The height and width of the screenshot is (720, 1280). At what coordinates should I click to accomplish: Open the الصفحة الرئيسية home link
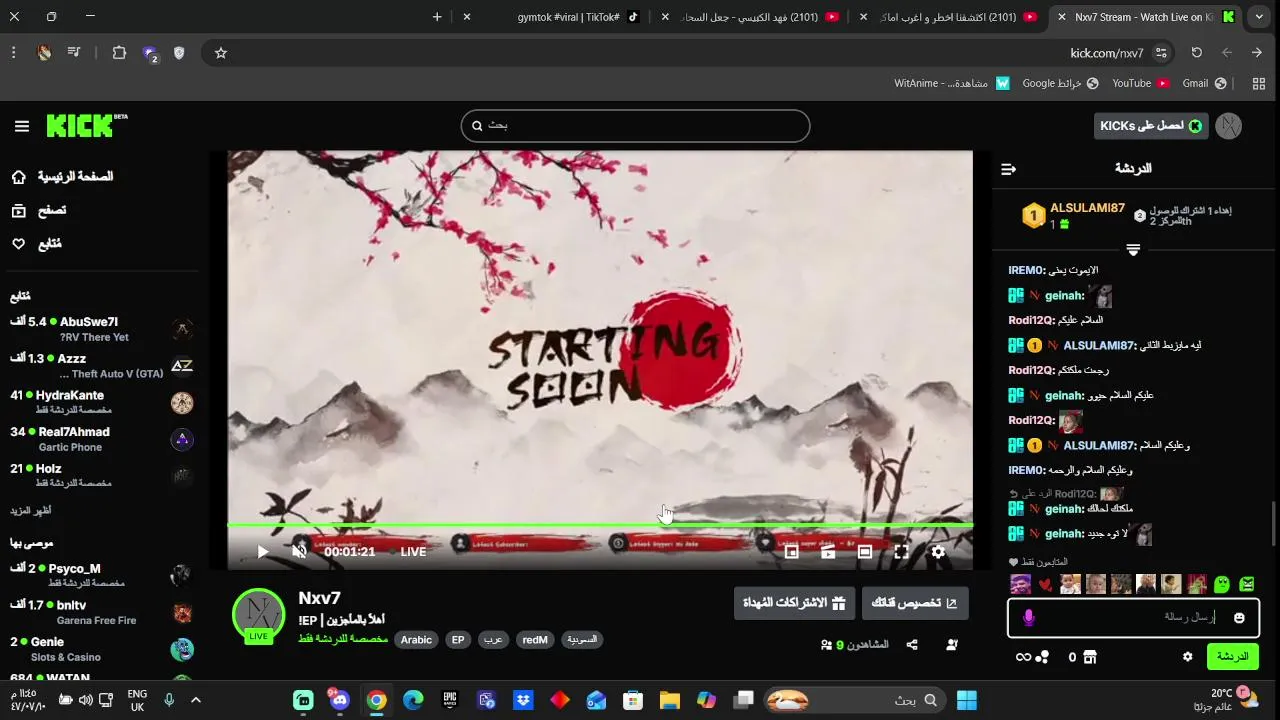coord(62,177)
